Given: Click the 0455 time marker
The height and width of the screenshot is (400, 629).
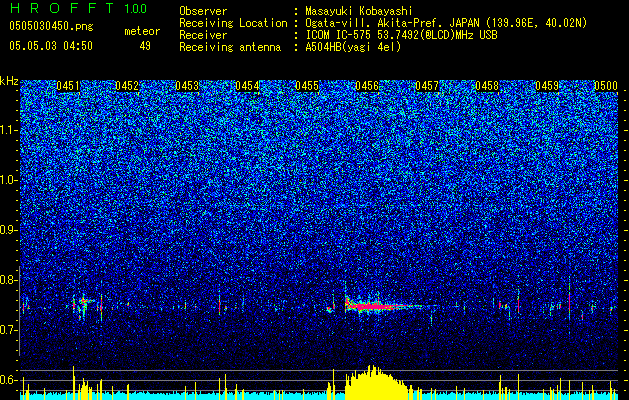Looking at the screenshot, I should pyautogui.click(x=307, y=86).
